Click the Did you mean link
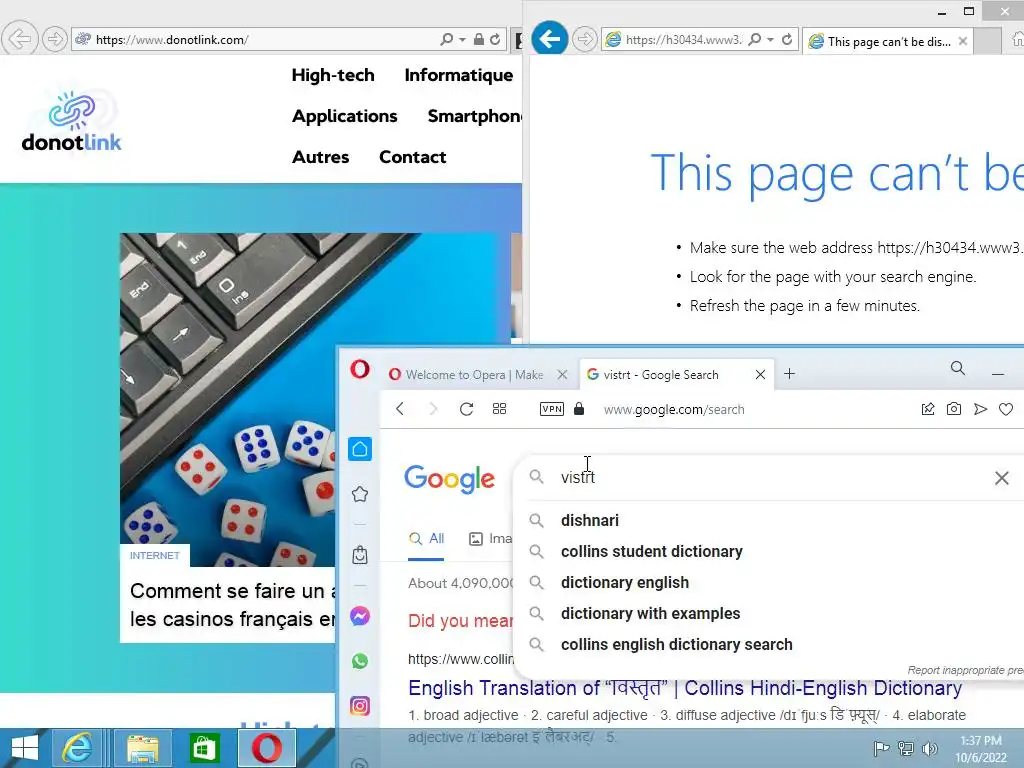 pyautogui.click(x=461, y=620)
